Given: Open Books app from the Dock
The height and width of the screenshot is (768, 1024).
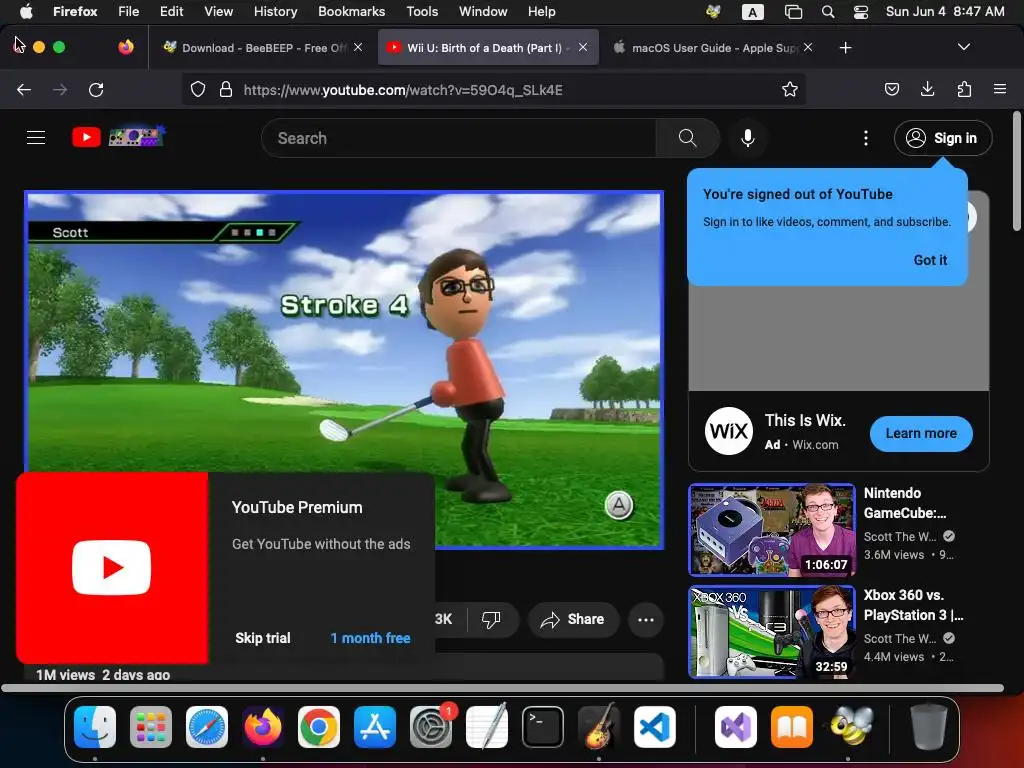Looking at the screenshot, I should tap(792, 727).
